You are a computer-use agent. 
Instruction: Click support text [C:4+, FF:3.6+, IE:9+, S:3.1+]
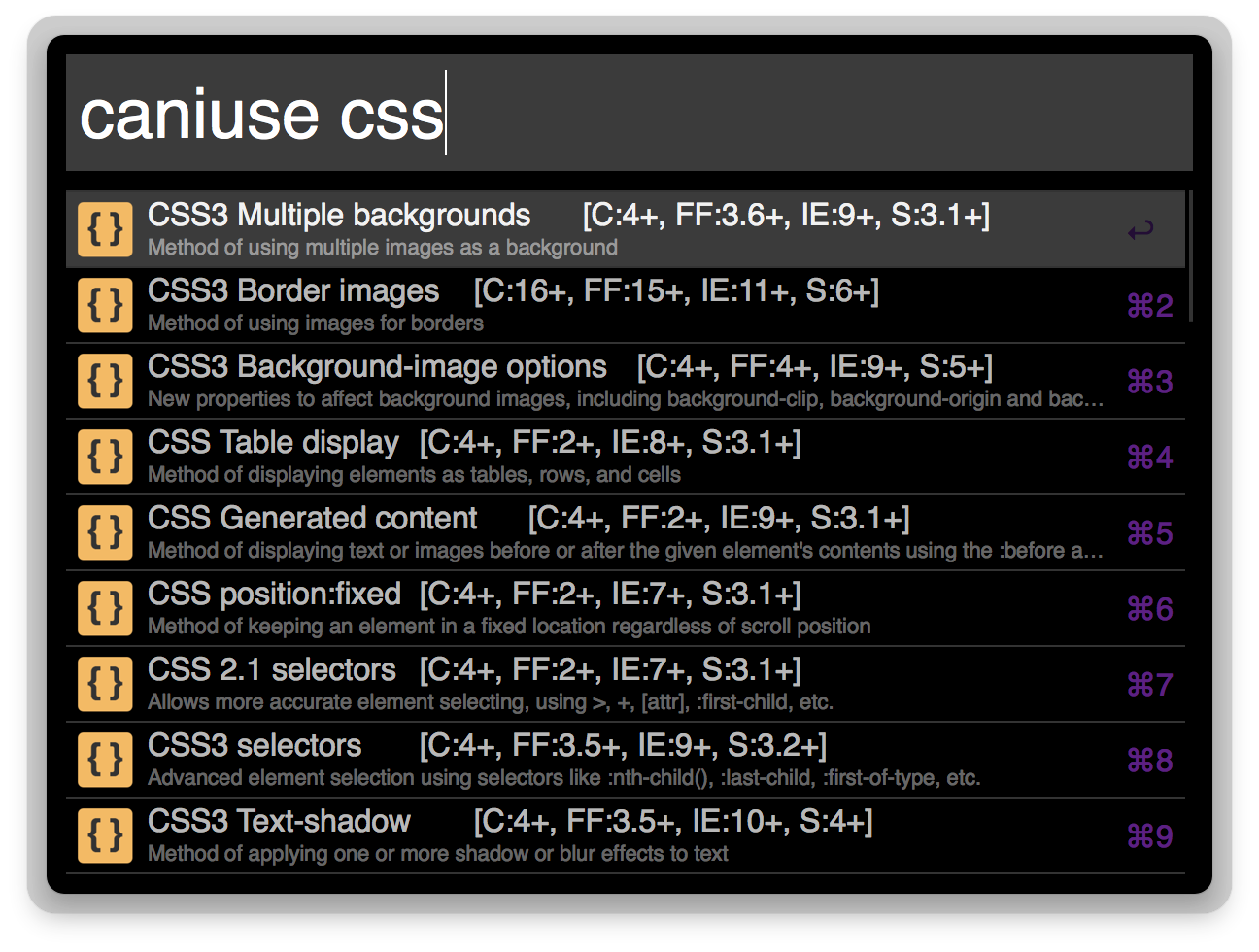(787, 216)
